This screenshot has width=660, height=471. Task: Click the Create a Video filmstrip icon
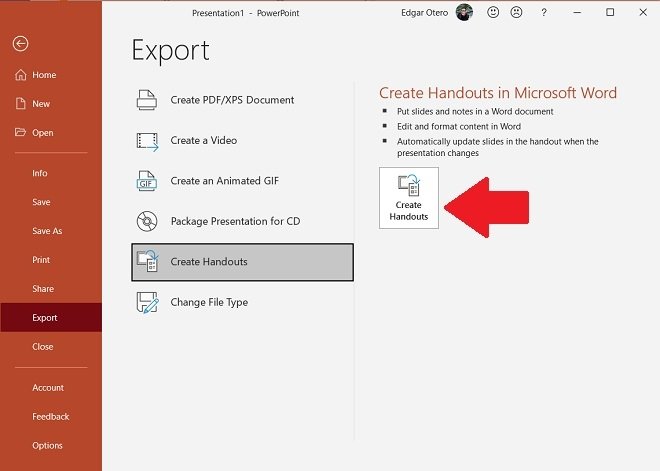click(x=147, y=141)
